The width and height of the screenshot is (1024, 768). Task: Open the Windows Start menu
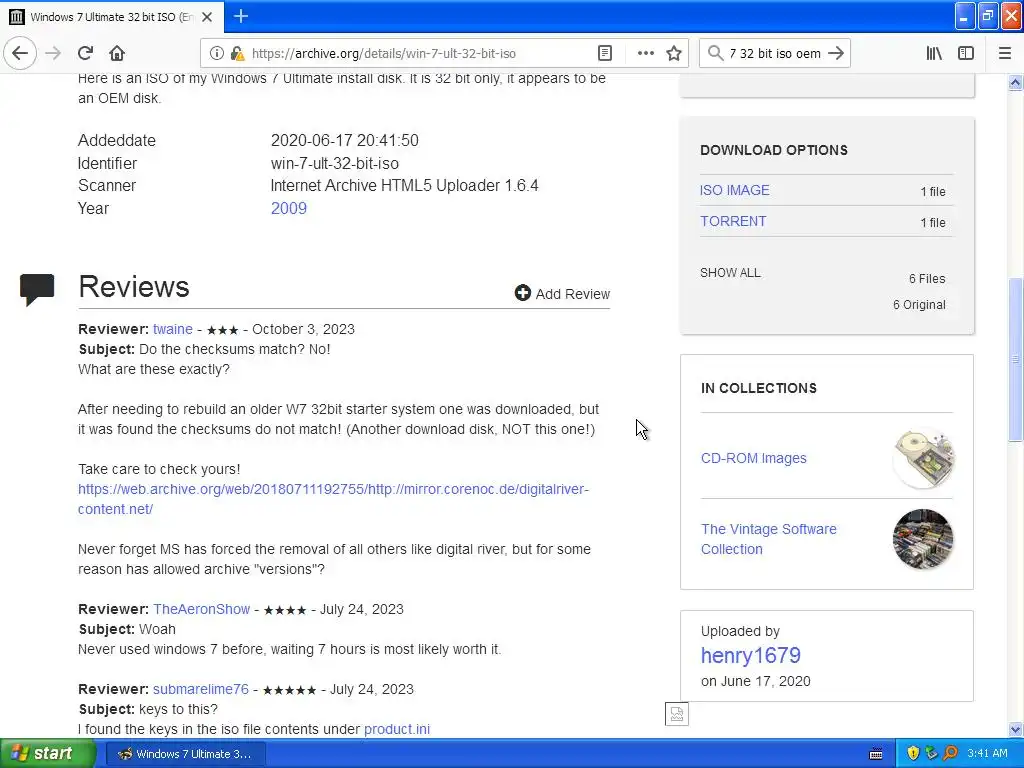(46, 754)
